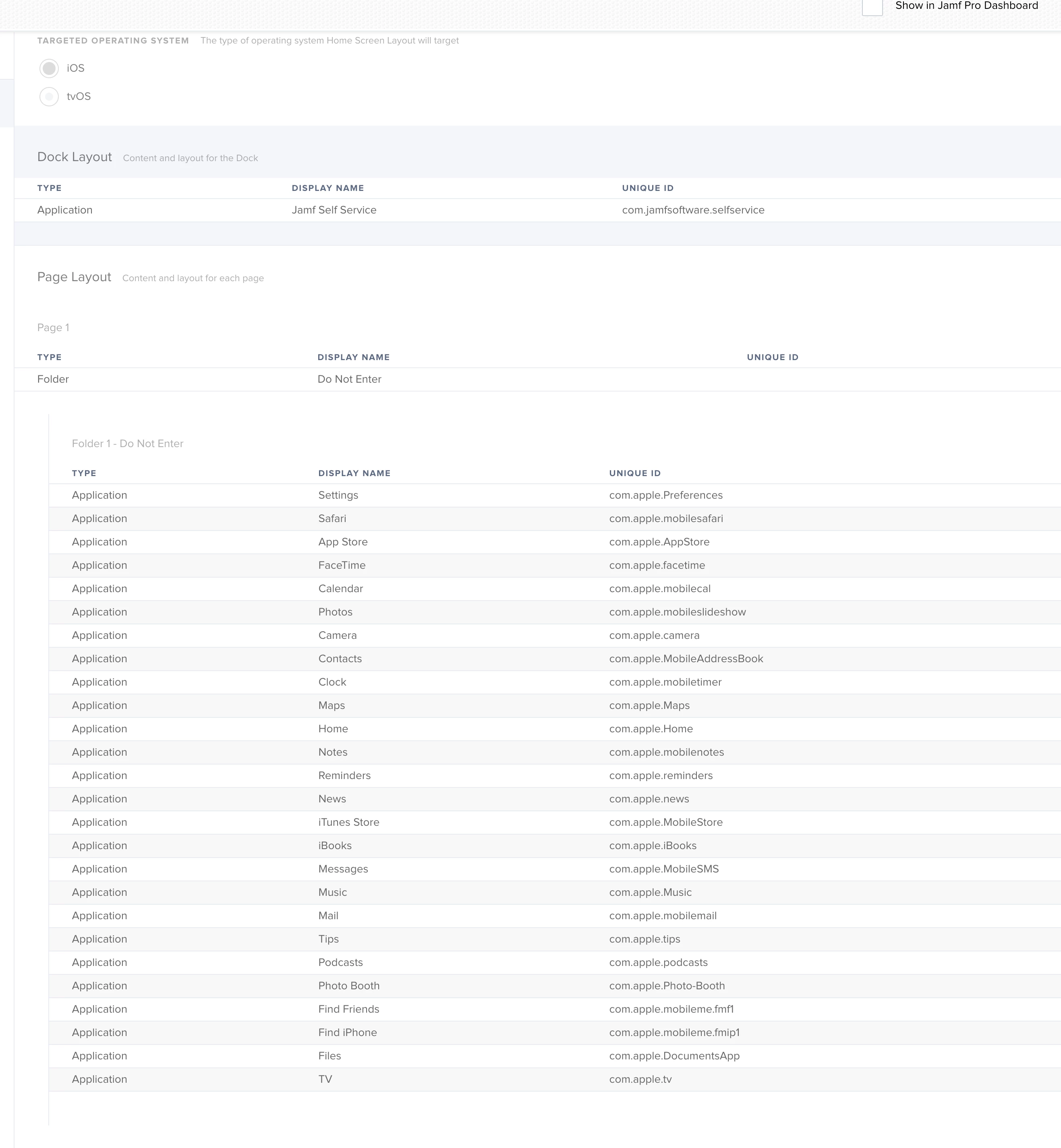Click the FaceTime display name
Screen dimensions: 1061x1148
[342, 566]
